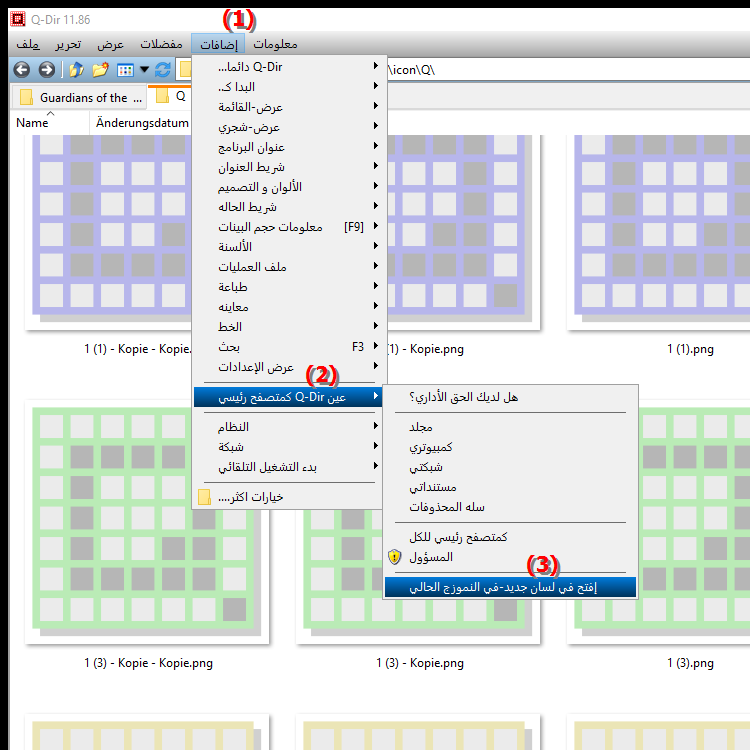Screen dimensions: 750x750
Task: Refresh the view with the blue arrows icon
Action: (x=163, y=70)
